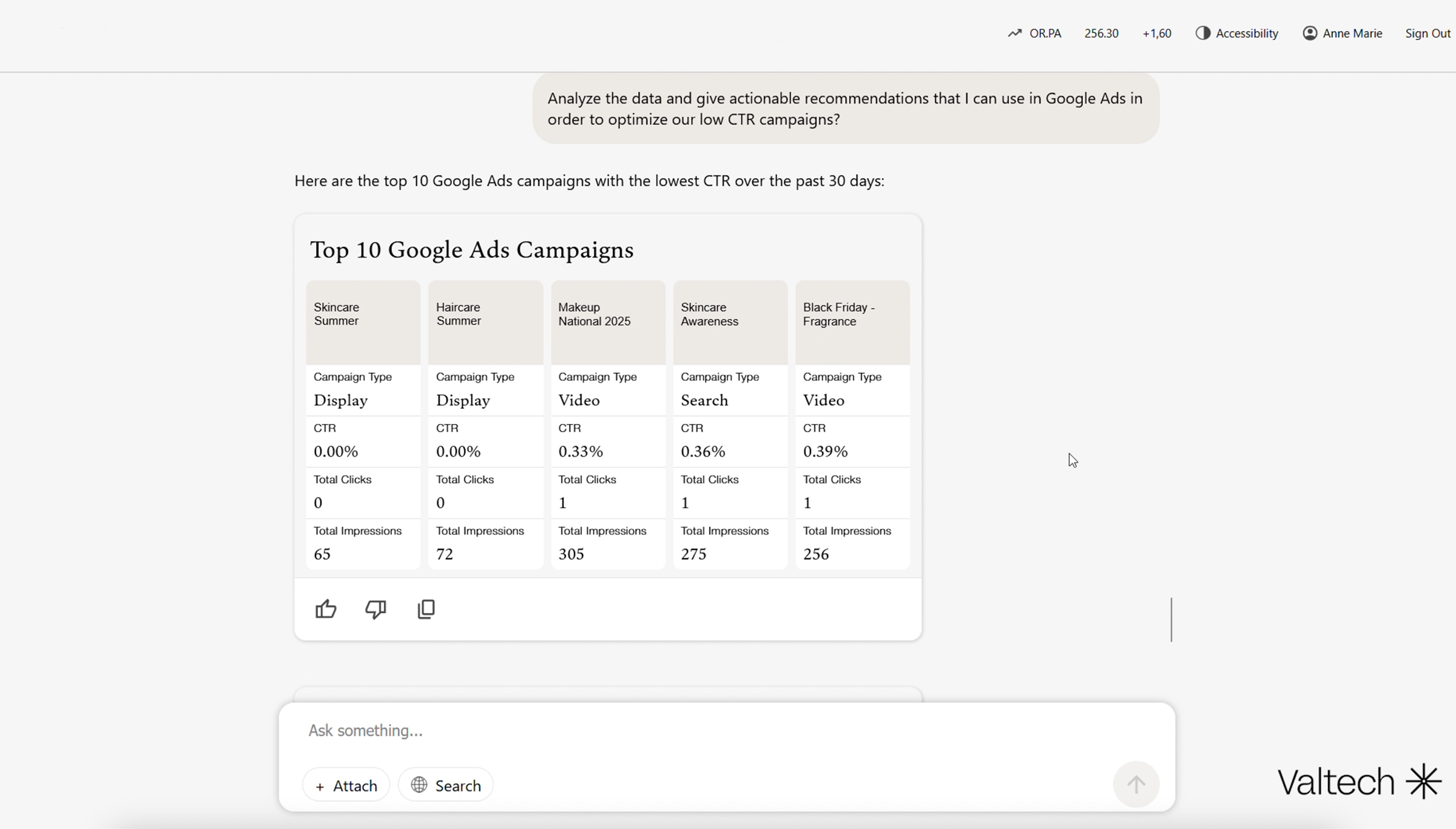1456x829 pixels.
Task: Open the Attach file button
Action: [346, 785]
